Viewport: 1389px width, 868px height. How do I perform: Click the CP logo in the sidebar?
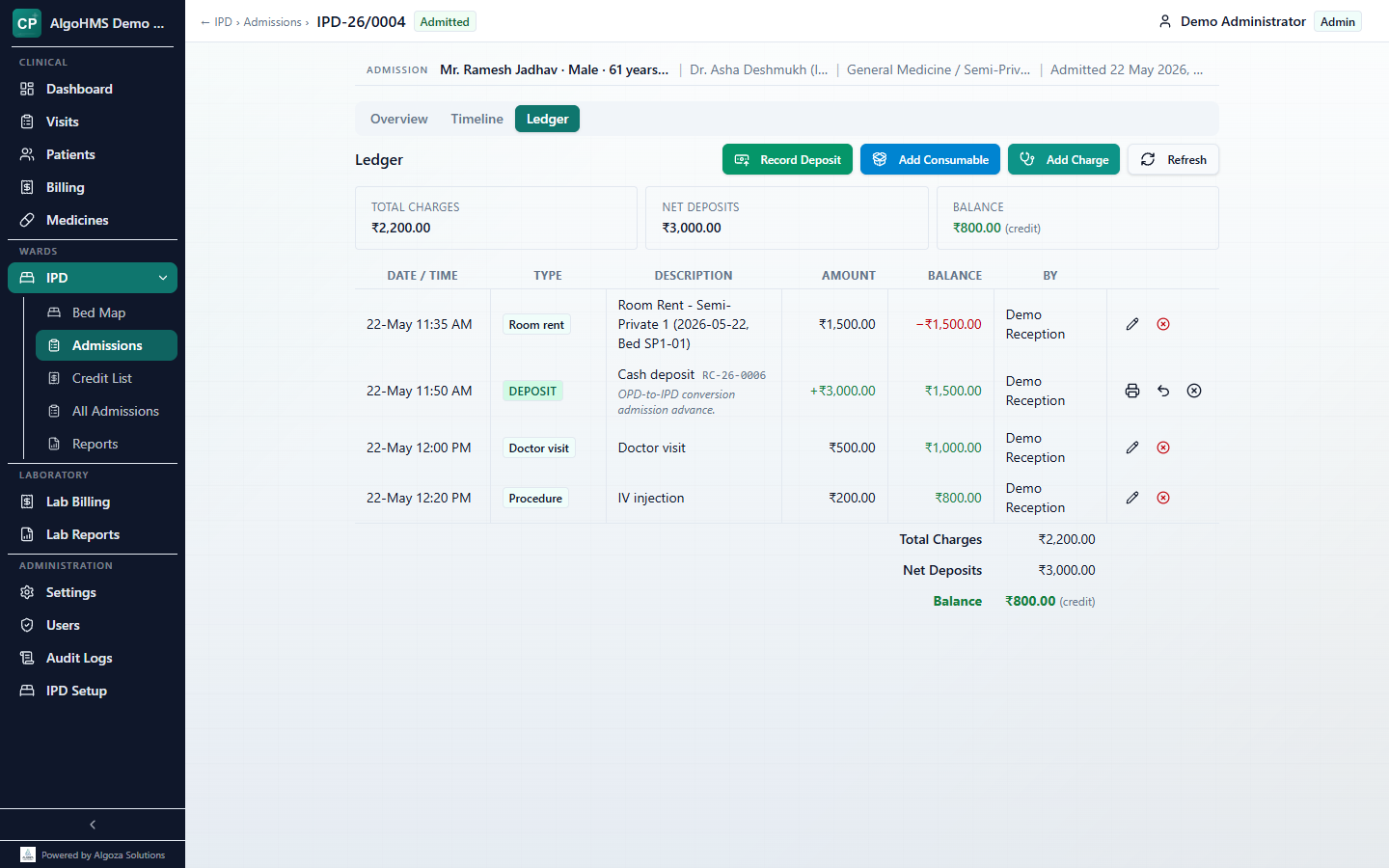tap(27, 23)
